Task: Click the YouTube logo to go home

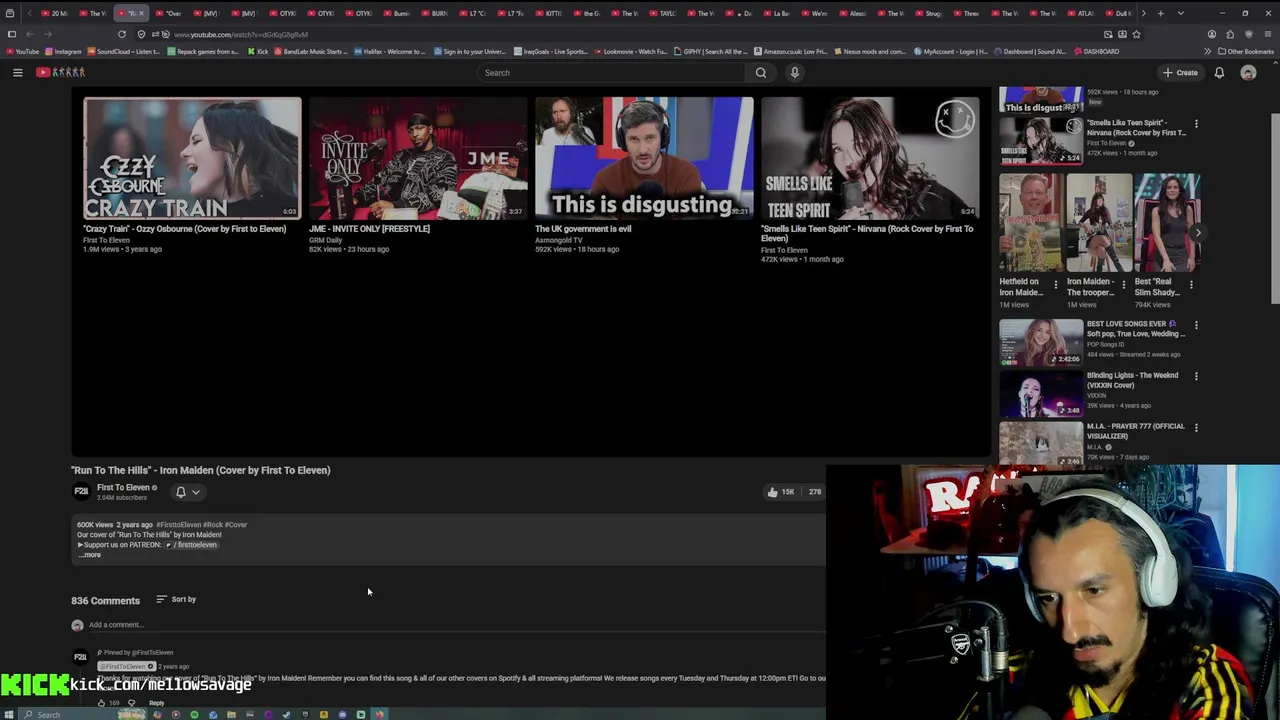Action: point(61,72)
